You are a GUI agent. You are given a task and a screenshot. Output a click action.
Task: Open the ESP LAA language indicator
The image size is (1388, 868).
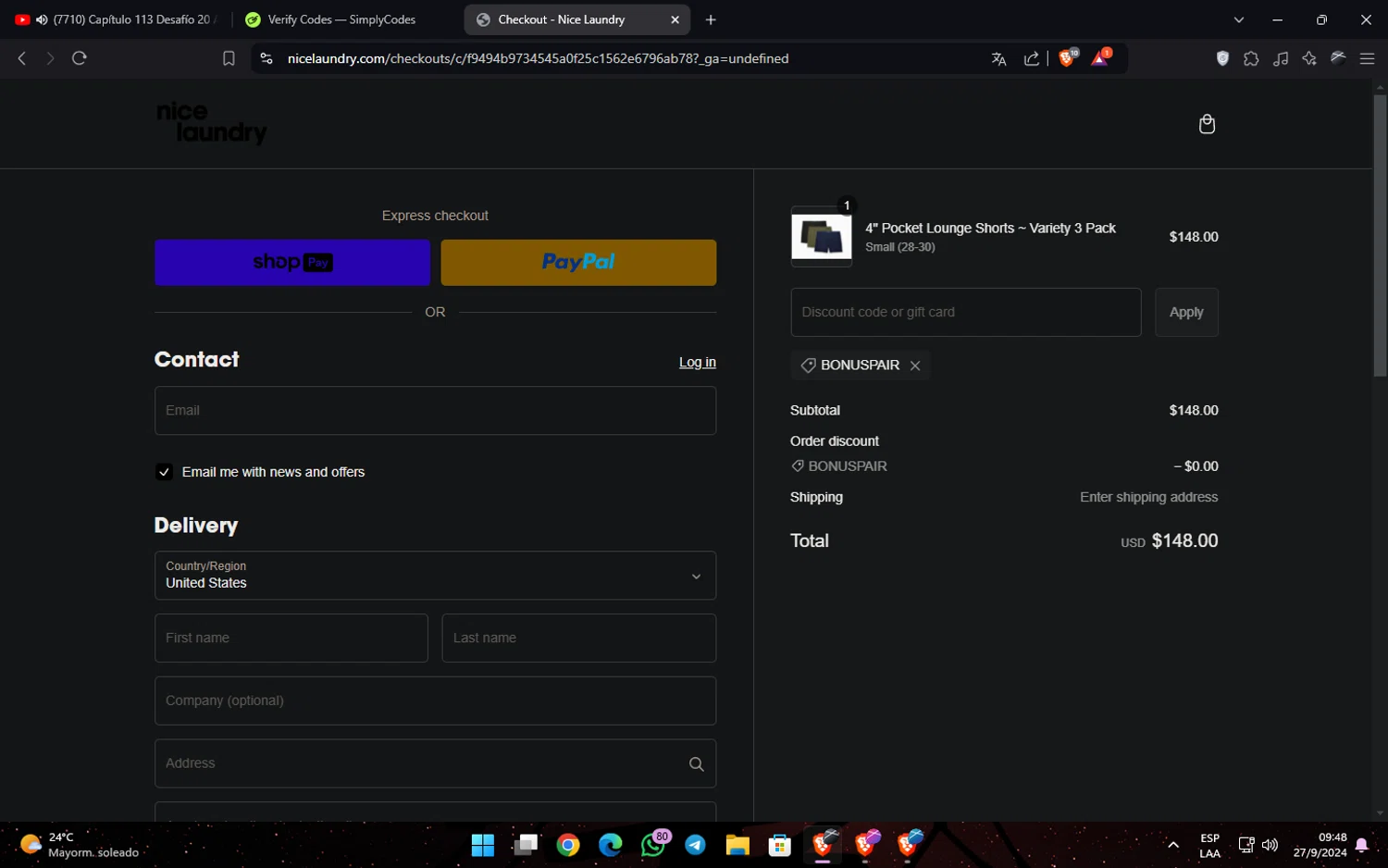click(1209, 845)
